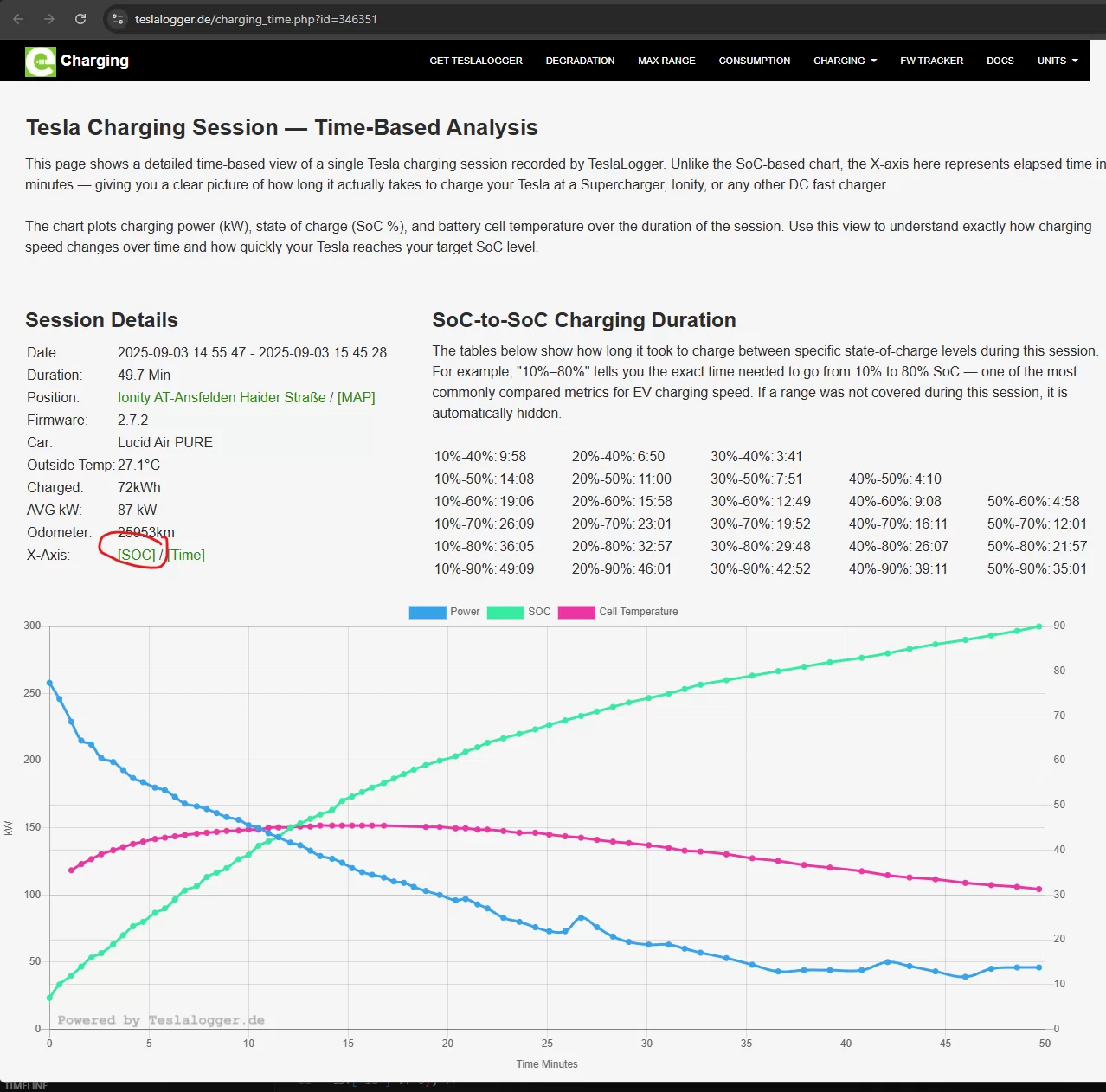Open GET TESLALOGGER menu item
The image size is (1106, 1092).
pos(476,61)
